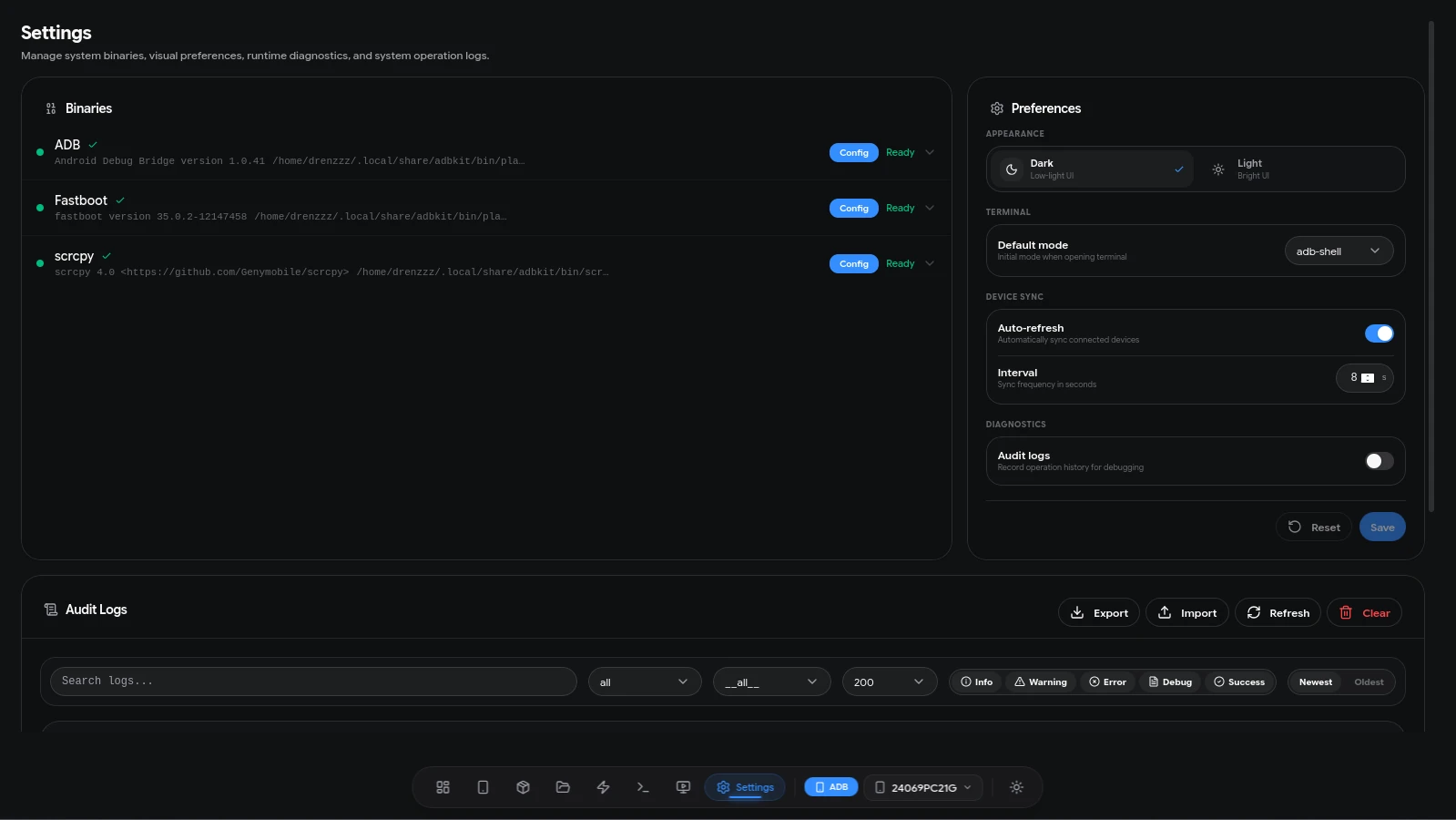Click the blue ADB mode pill in dock
Screen dimensions: 1456x820
tap(830, 787)
